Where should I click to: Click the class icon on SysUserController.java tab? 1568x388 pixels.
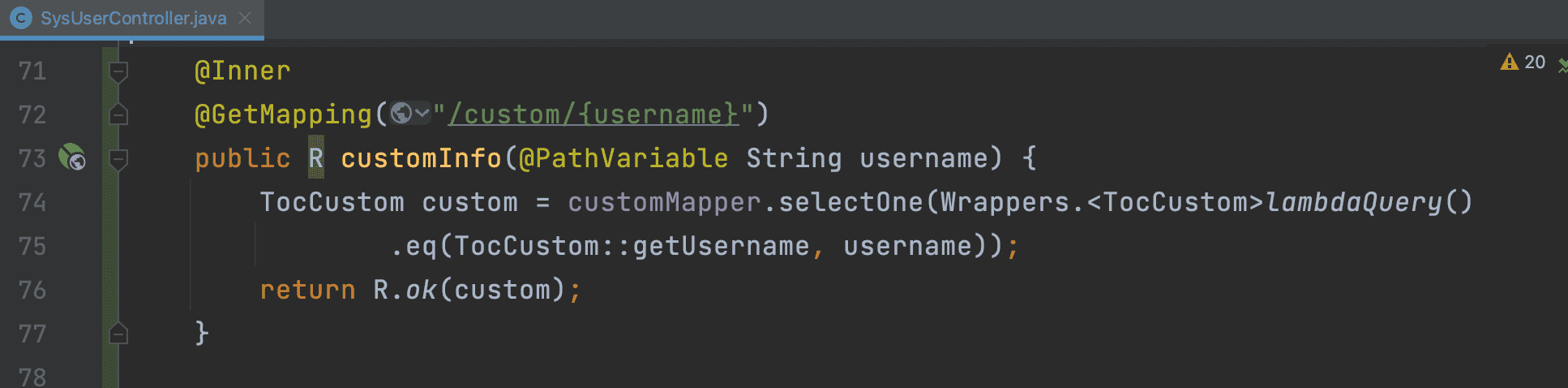click(x=21, y=18)
